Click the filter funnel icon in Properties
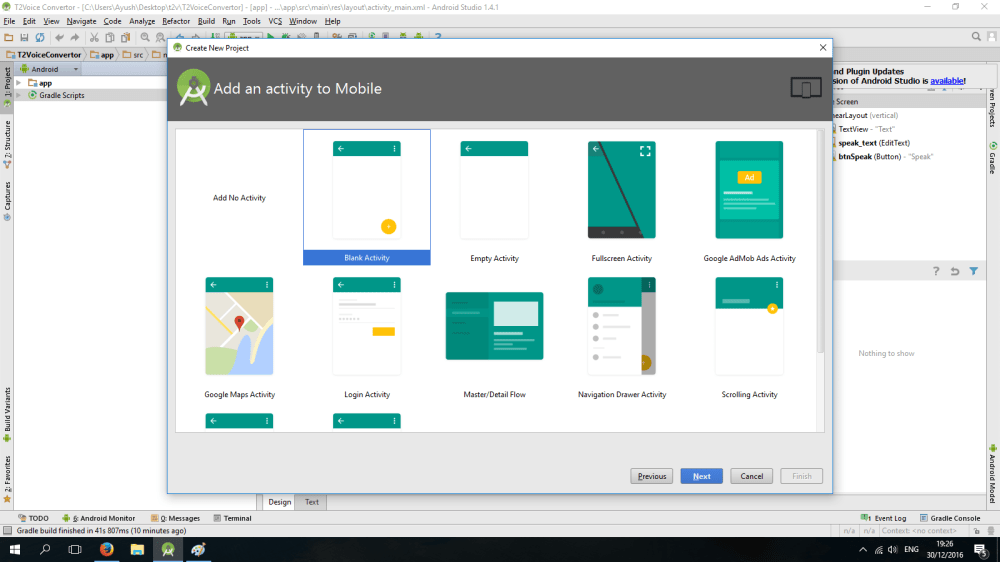Screen dimensions: 1000x562 pyautogui.click(x=973, y=271)
